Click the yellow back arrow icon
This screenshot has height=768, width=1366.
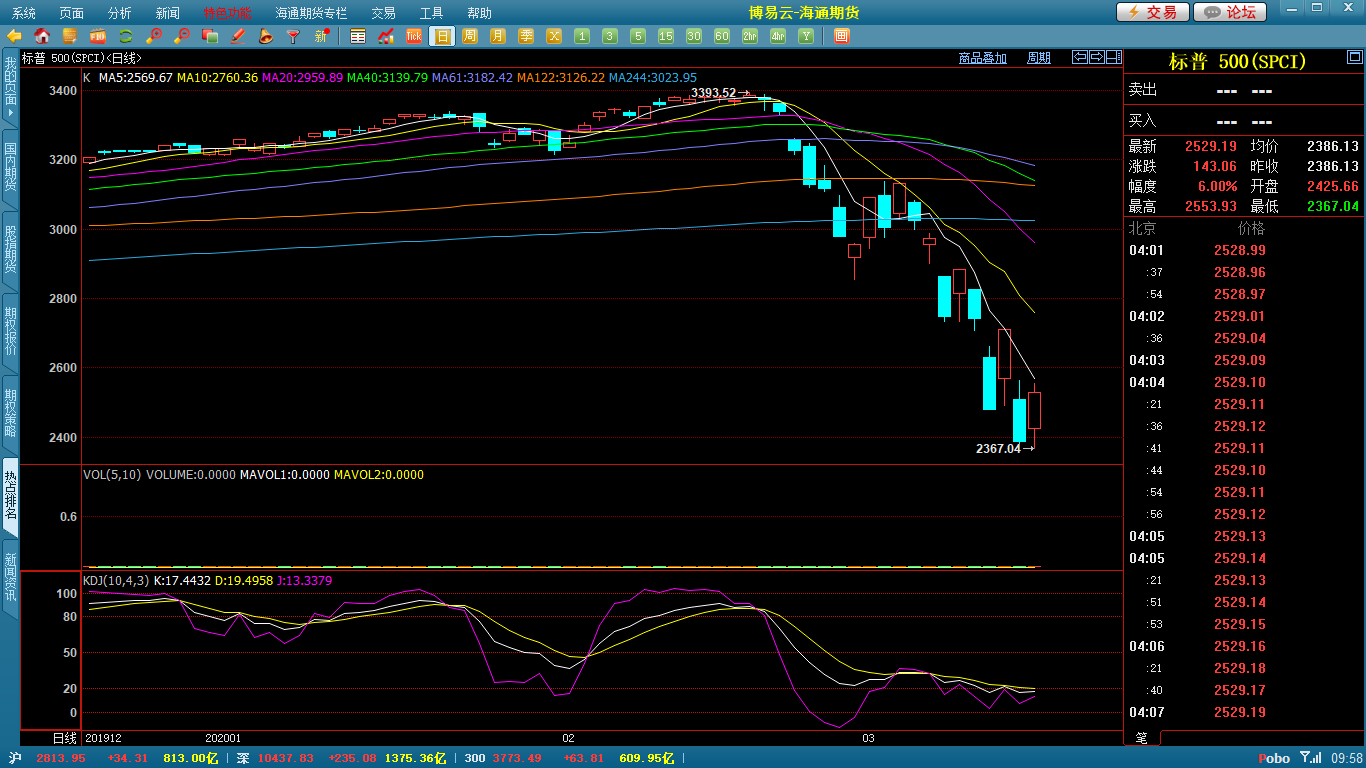15,36
